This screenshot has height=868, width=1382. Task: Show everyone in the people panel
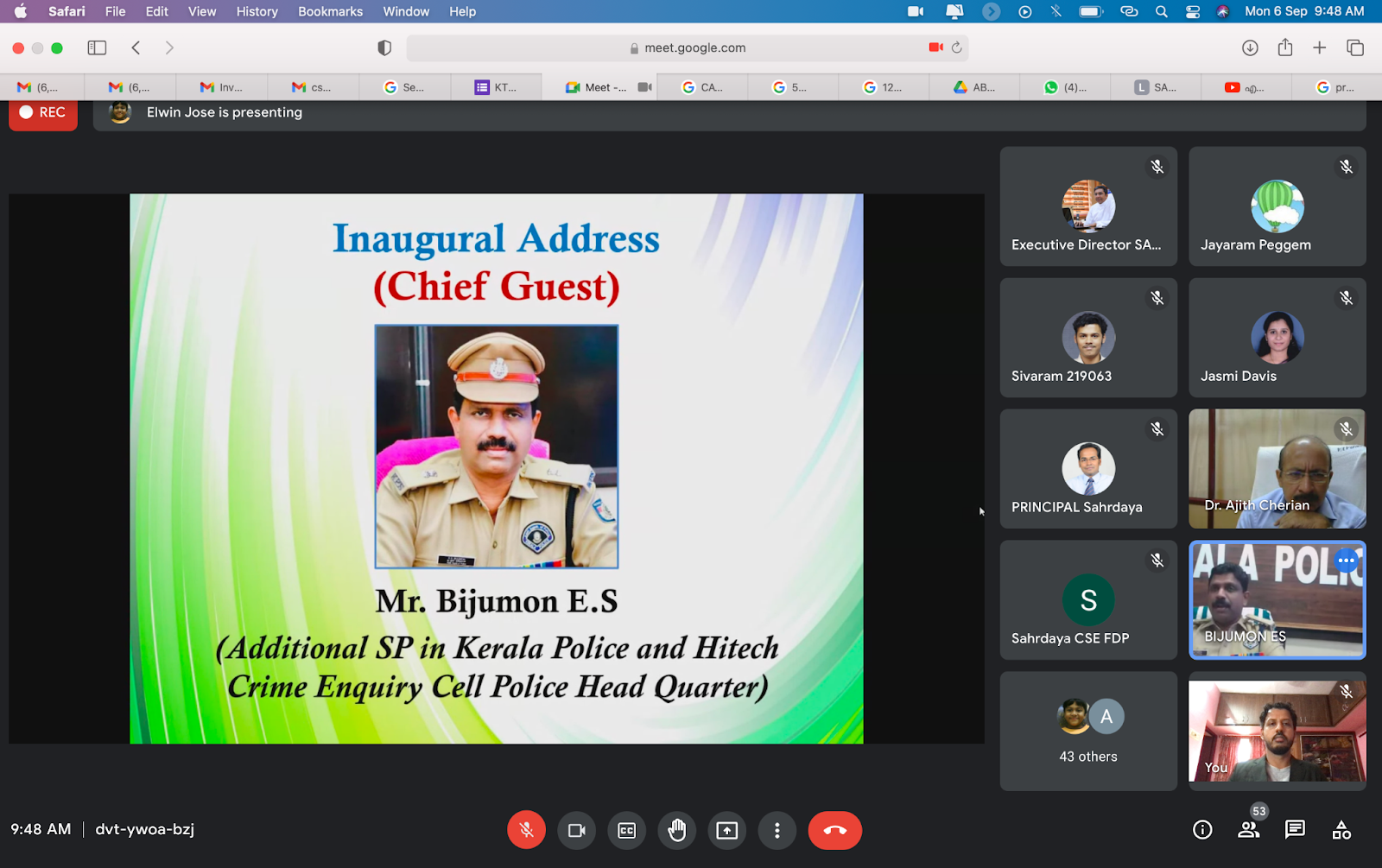1249,830
